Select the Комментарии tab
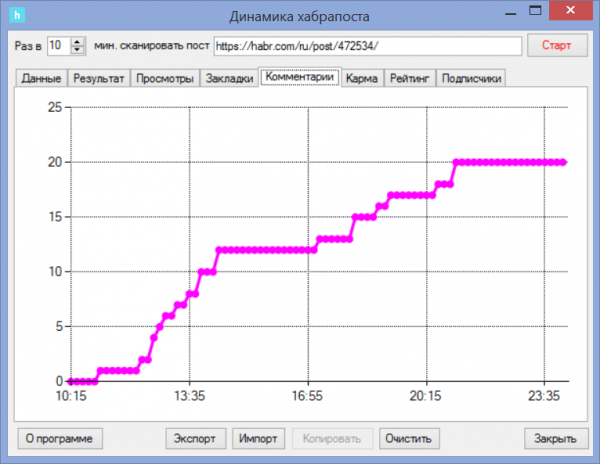 [x=300, y=78]
